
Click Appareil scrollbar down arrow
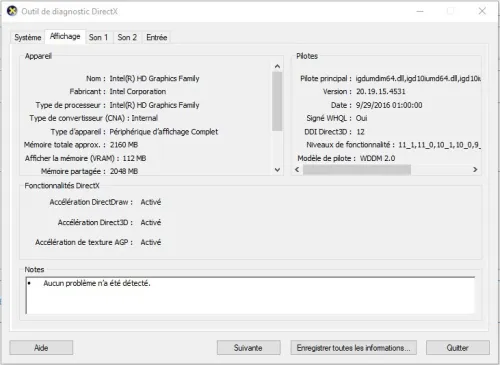click(277, 170)
